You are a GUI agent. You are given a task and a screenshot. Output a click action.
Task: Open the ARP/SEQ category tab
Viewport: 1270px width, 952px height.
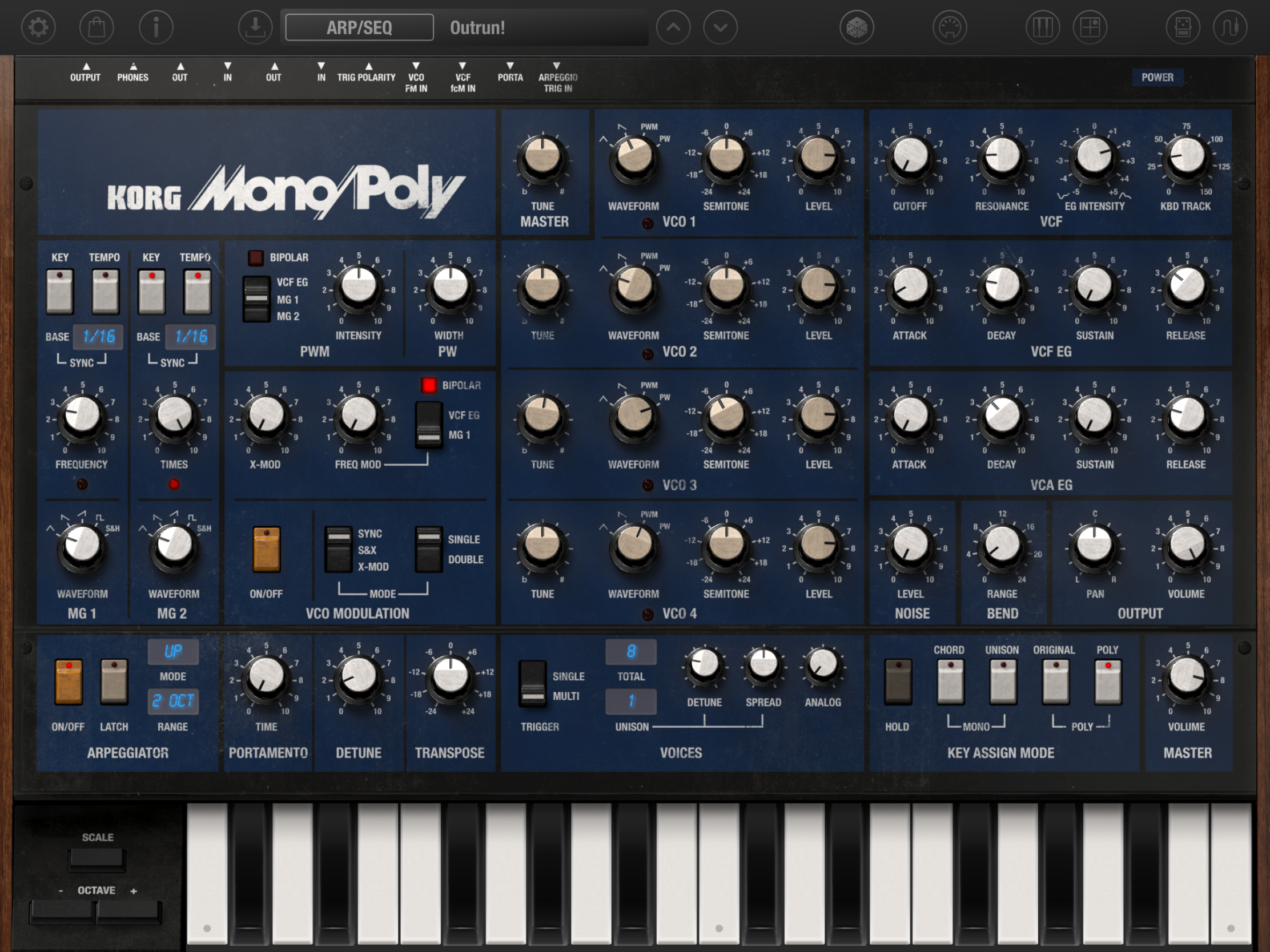click(x=359, y=27)
